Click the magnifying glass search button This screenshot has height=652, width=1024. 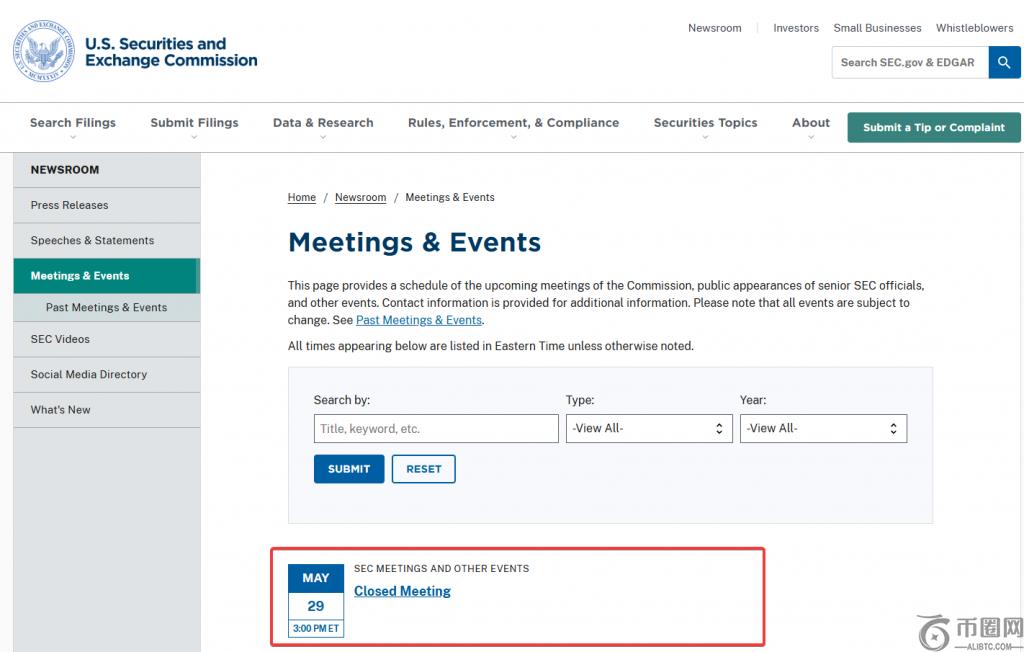pos(1004,62)
